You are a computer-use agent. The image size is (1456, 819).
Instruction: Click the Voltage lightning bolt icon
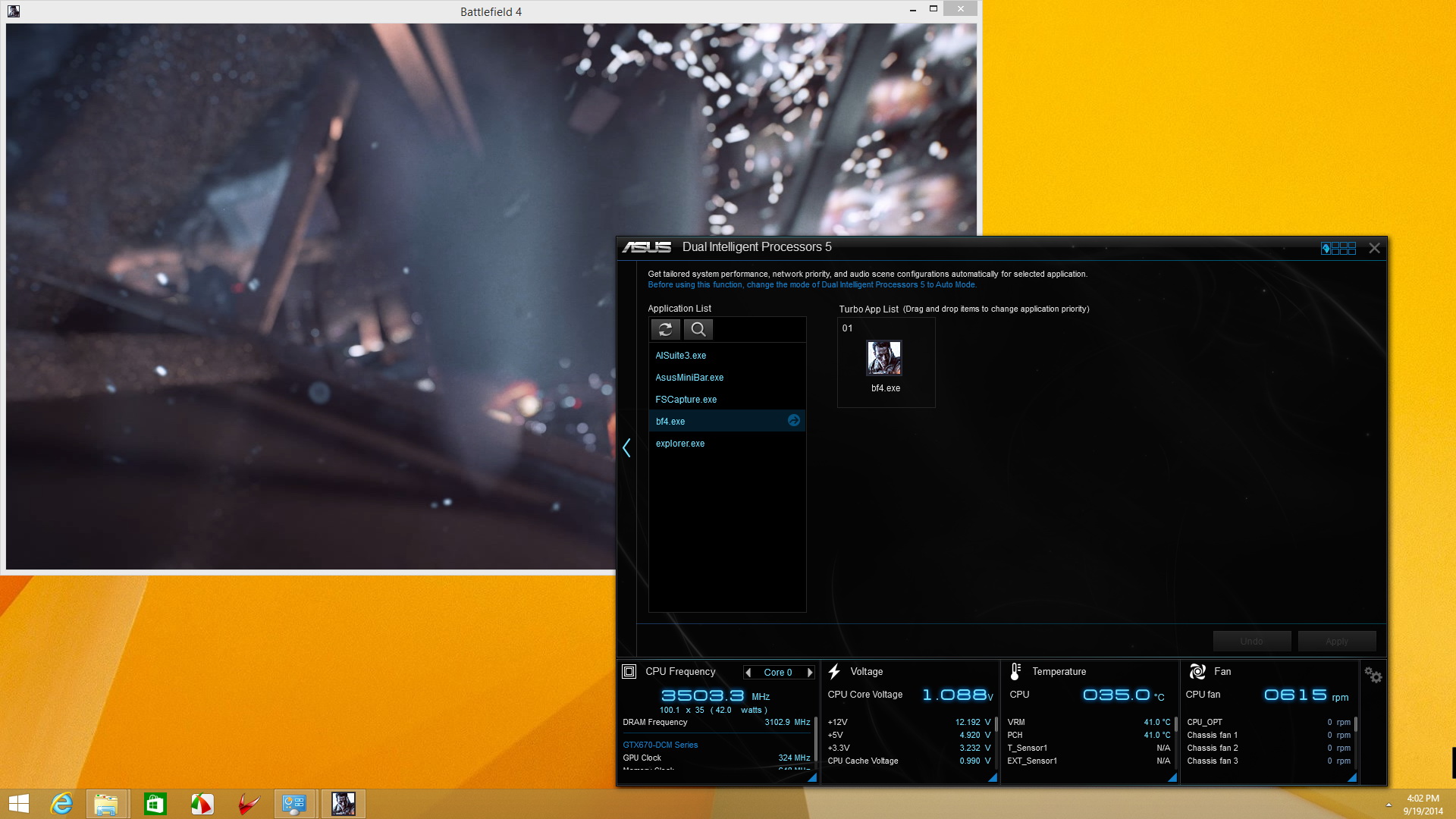[x=834, y=671]
